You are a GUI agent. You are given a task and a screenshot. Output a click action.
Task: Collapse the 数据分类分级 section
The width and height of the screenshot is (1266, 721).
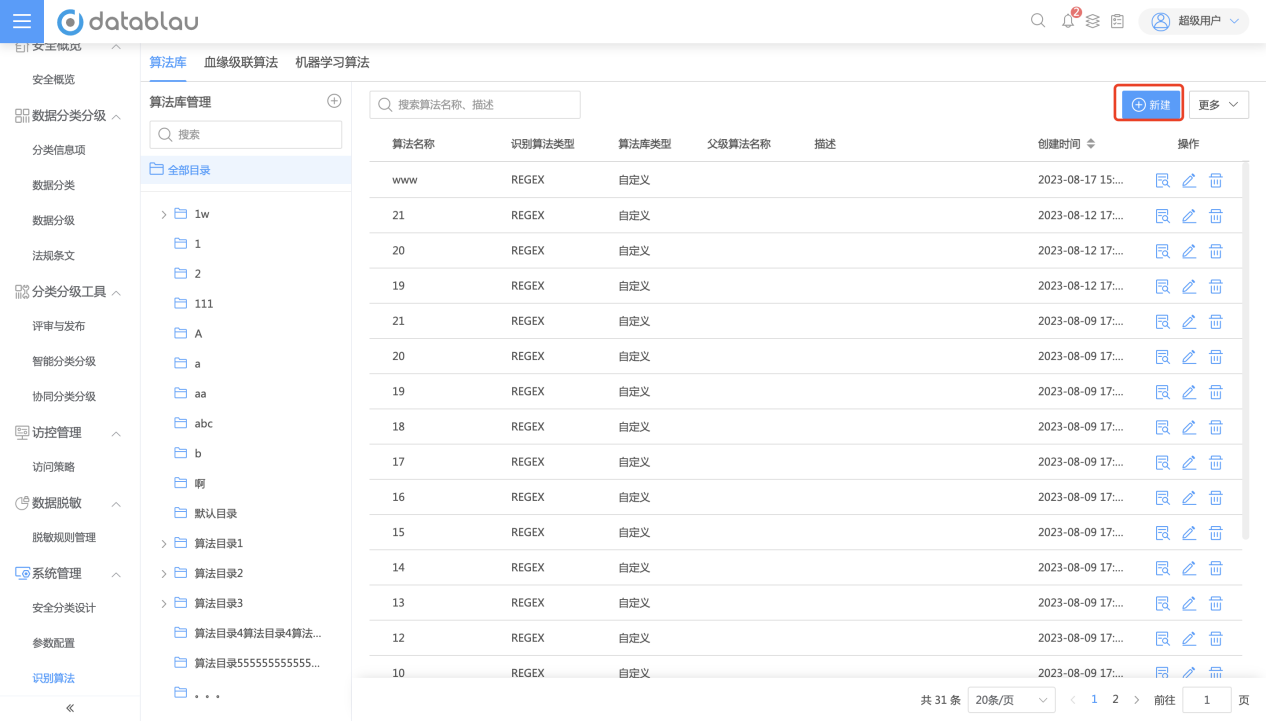click(x=116, y=117)
